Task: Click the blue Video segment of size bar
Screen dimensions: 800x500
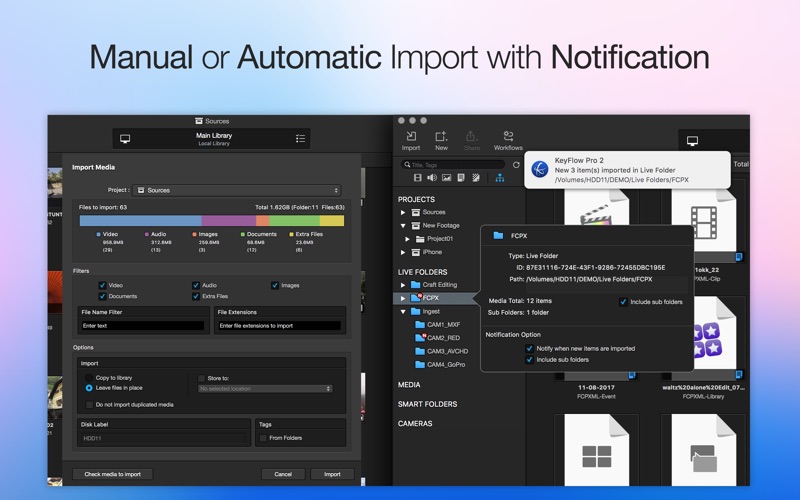Action: pos(140,220)
